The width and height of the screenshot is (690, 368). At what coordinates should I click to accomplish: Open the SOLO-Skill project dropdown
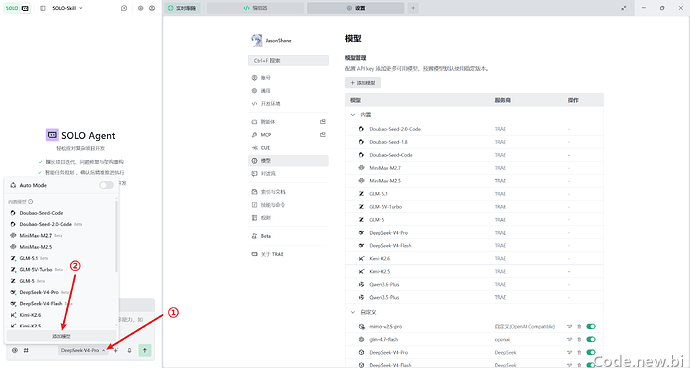click(67, 8)
